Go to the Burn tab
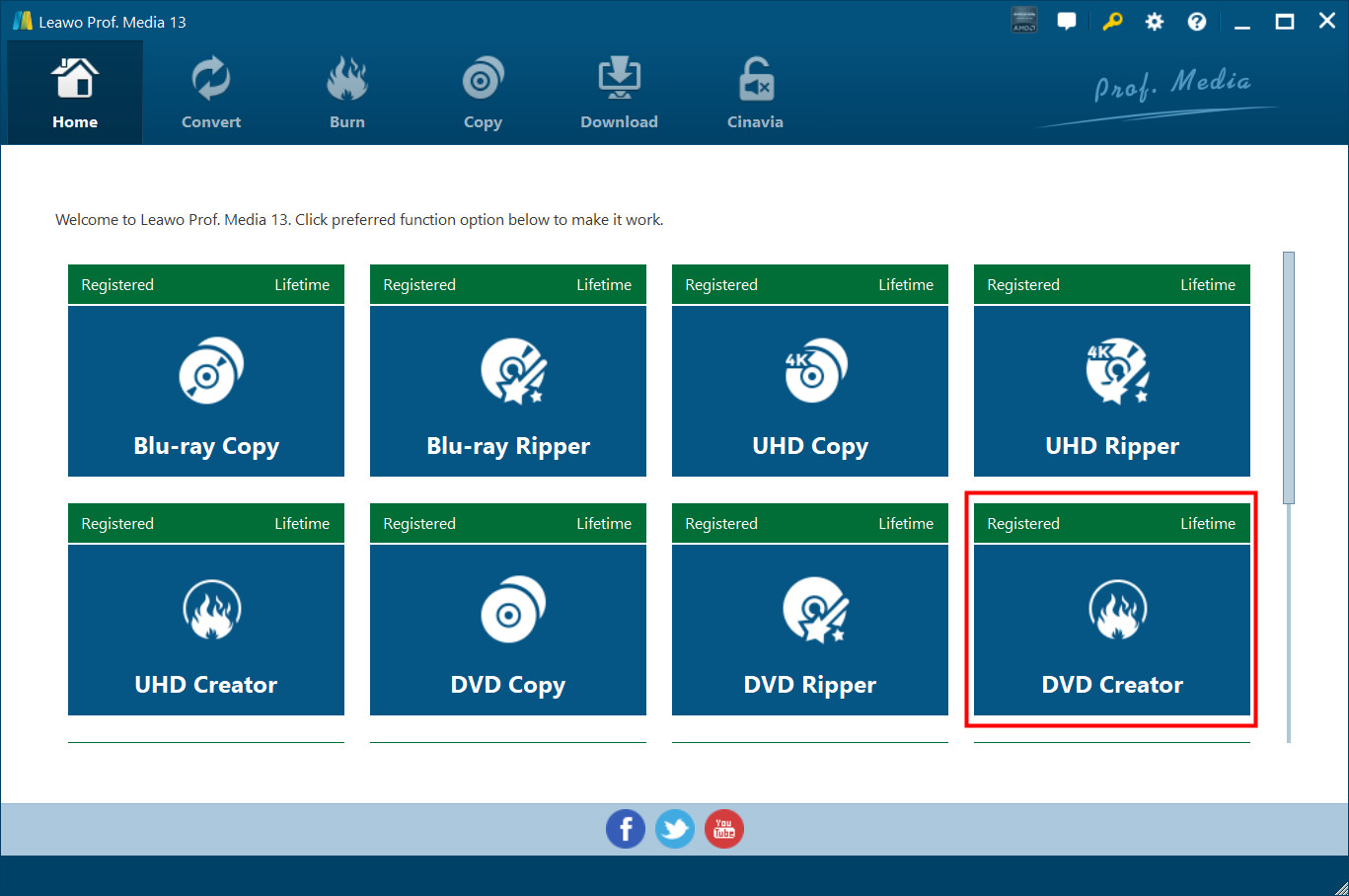The width and height of the screenshot is (1349, 896). [x=347, y=95]
